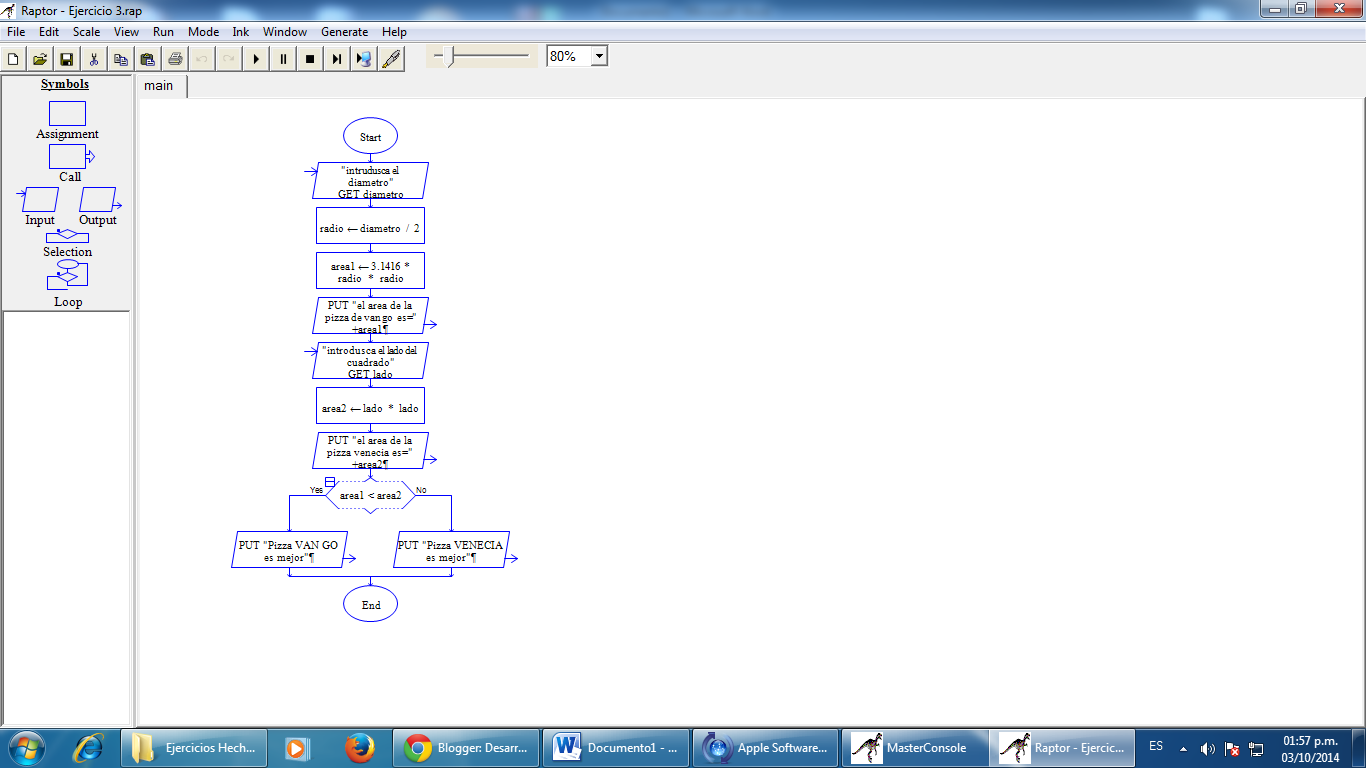
Task: Step to the next shape
Action: coord(337,58)
